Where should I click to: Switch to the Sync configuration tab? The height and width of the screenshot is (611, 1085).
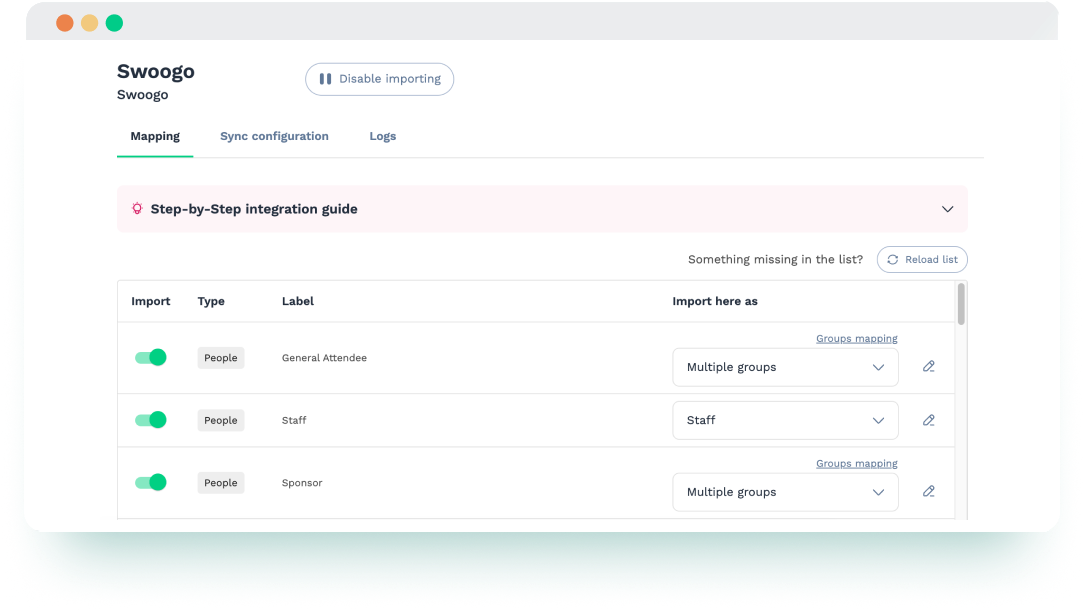click(274, 136)
